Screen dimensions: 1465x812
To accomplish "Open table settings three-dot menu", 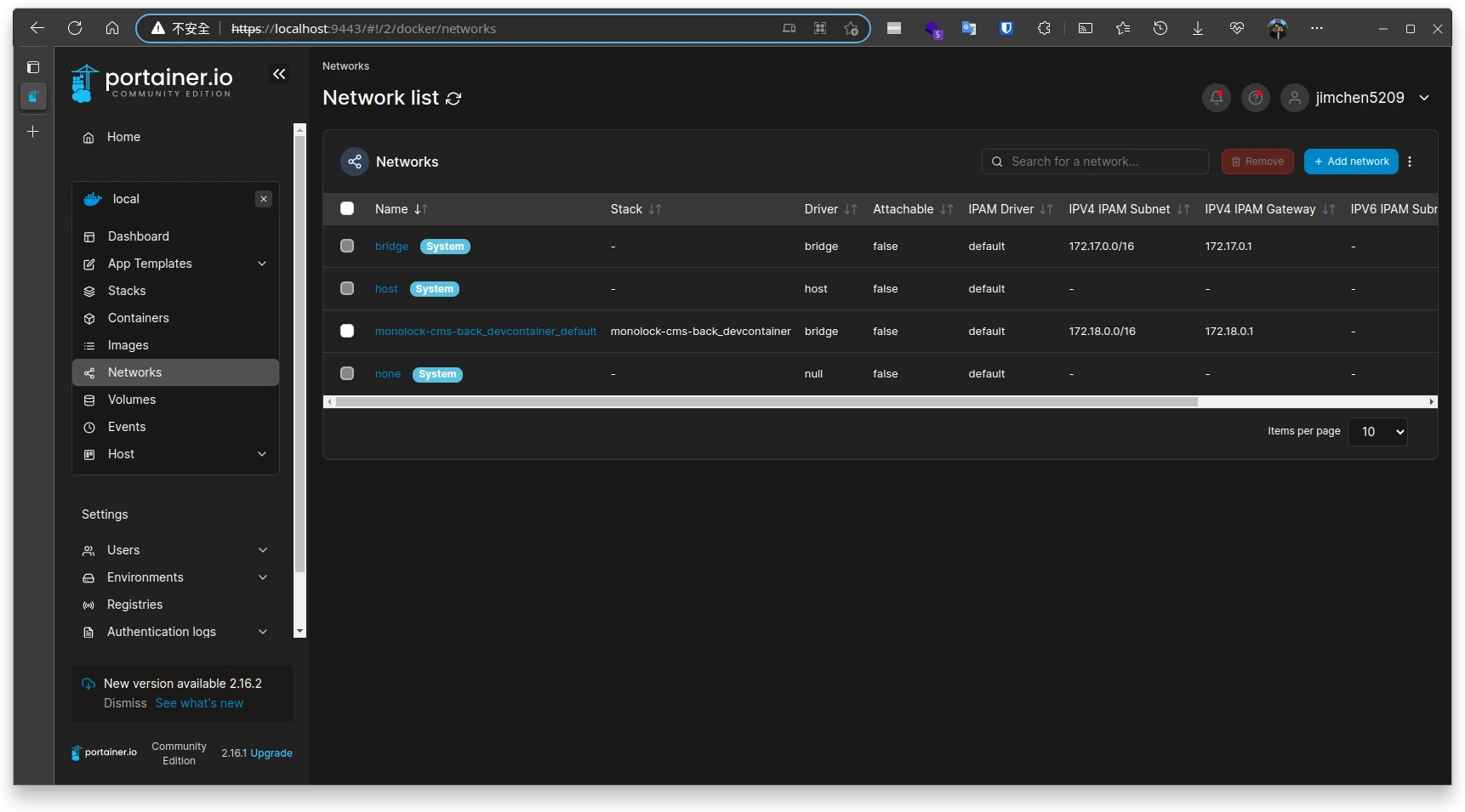I will (1410, 162).
